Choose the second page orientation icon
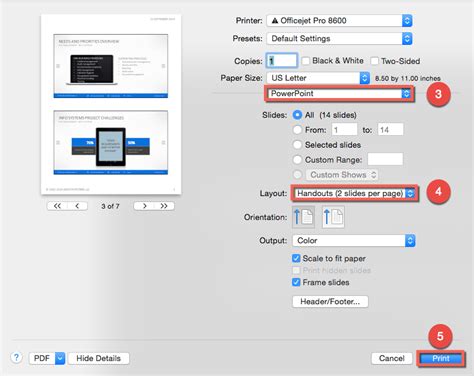This screenshot has height=376, width=474. tap(333, 217)
